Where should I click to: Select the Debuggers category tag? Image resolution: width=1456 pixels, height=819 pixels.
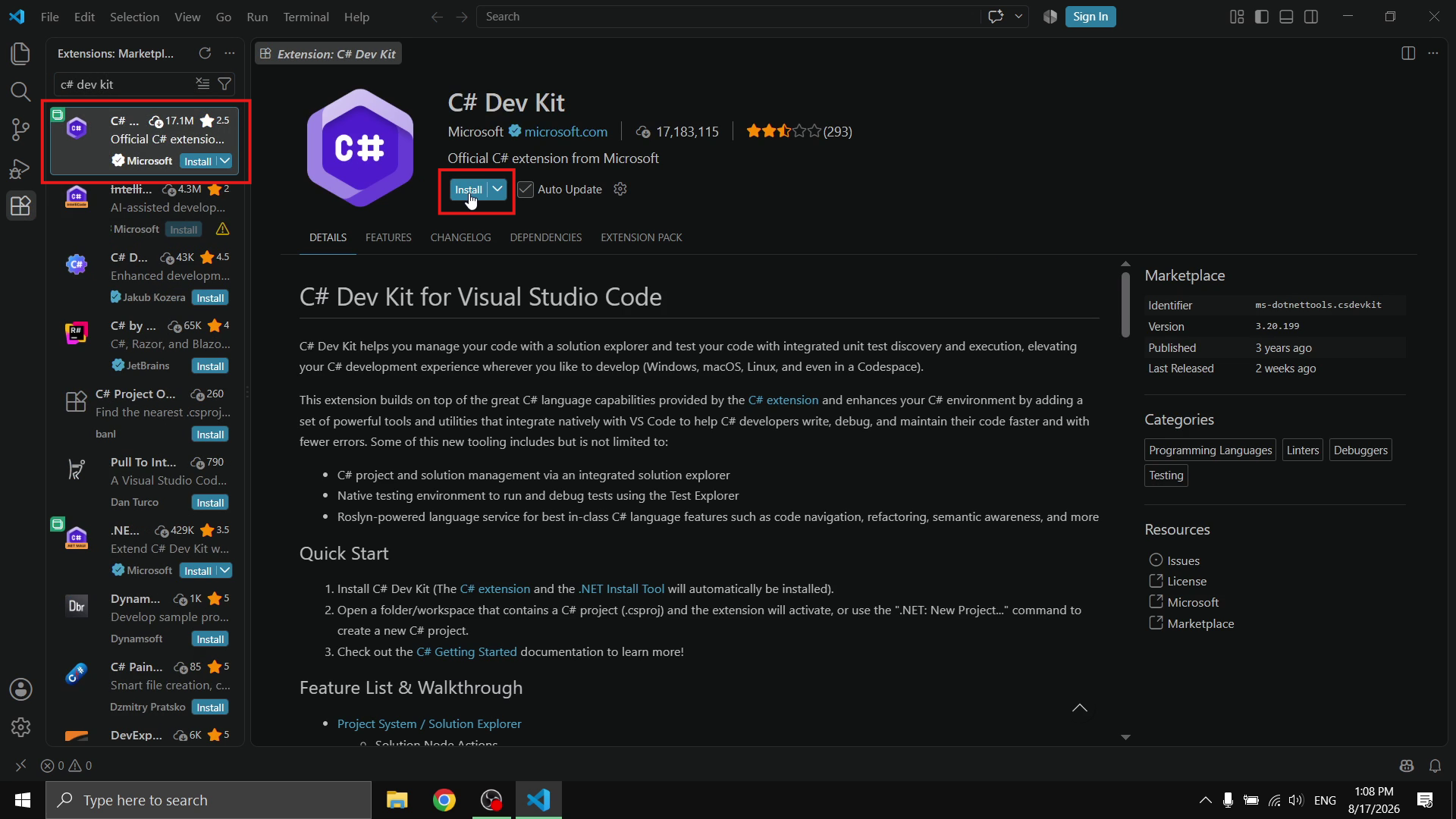pos(1360,450)
